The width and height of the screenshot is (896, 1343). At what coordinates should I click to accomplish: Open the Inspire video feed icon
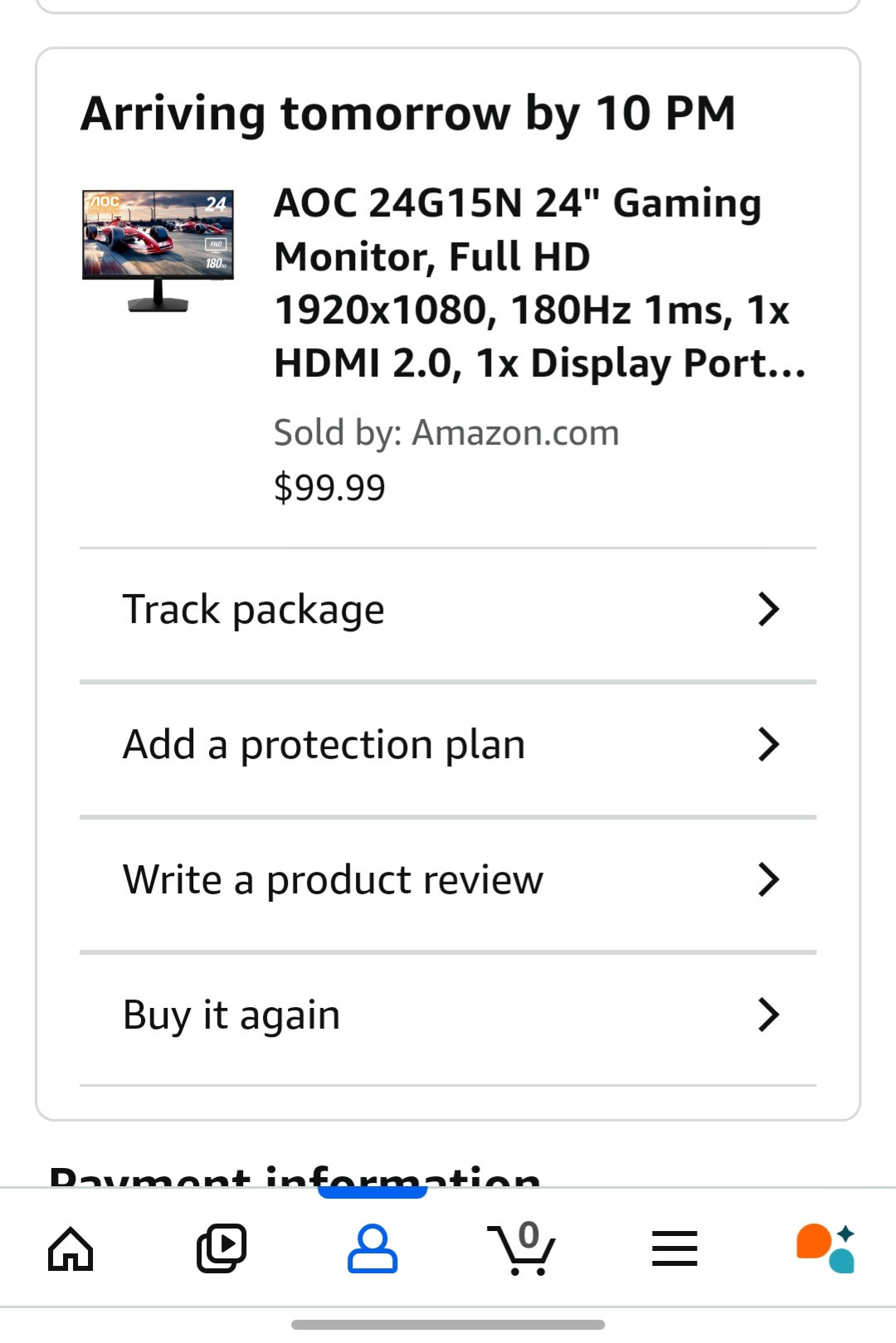(x=222, y=1248)
